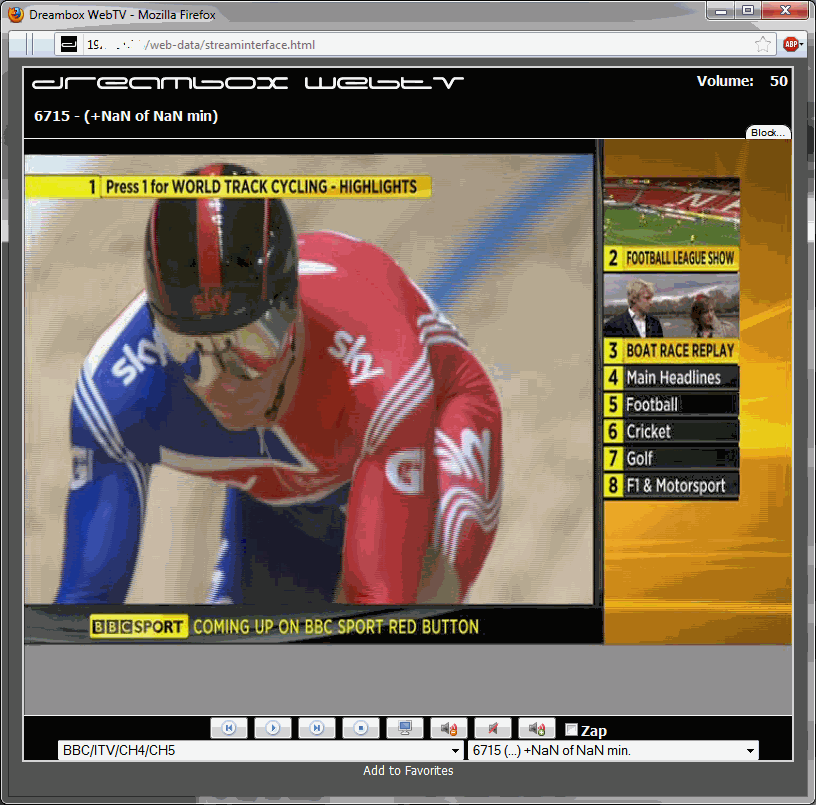Click the Dreambox WebTV logo
The width and height of the screenshot is (816, 805).
coord(248,83)
